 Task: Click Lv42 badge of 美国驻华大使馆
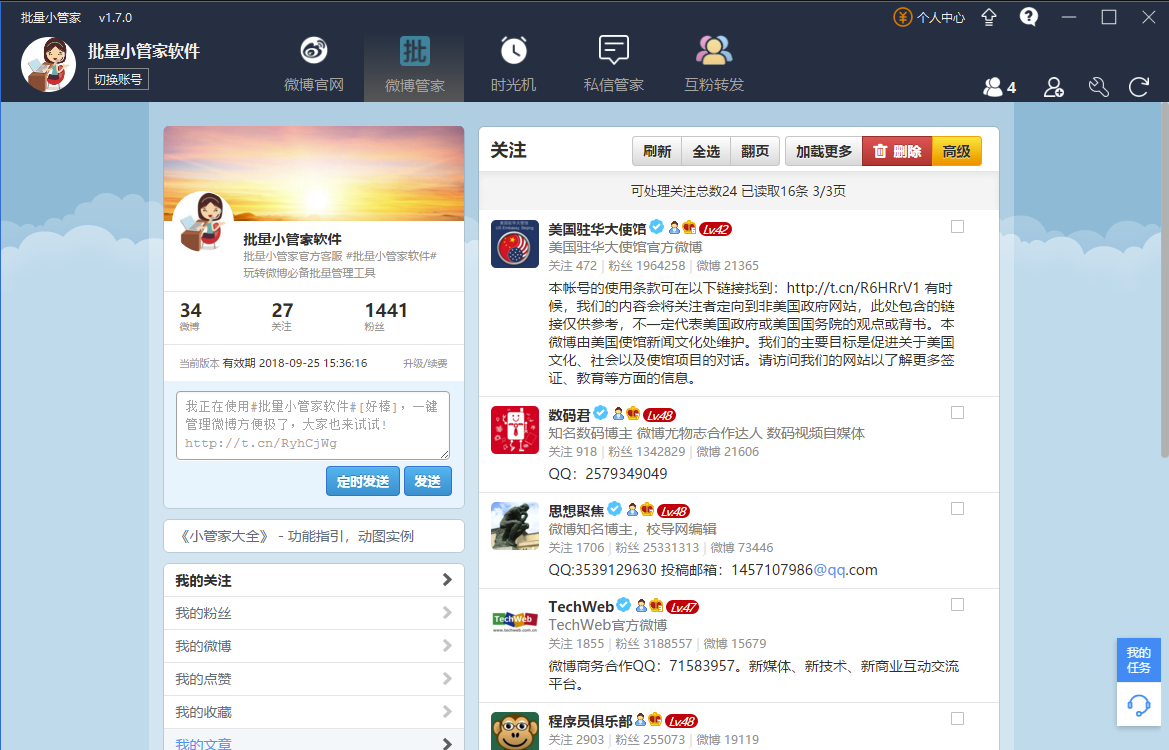[716, 229]
